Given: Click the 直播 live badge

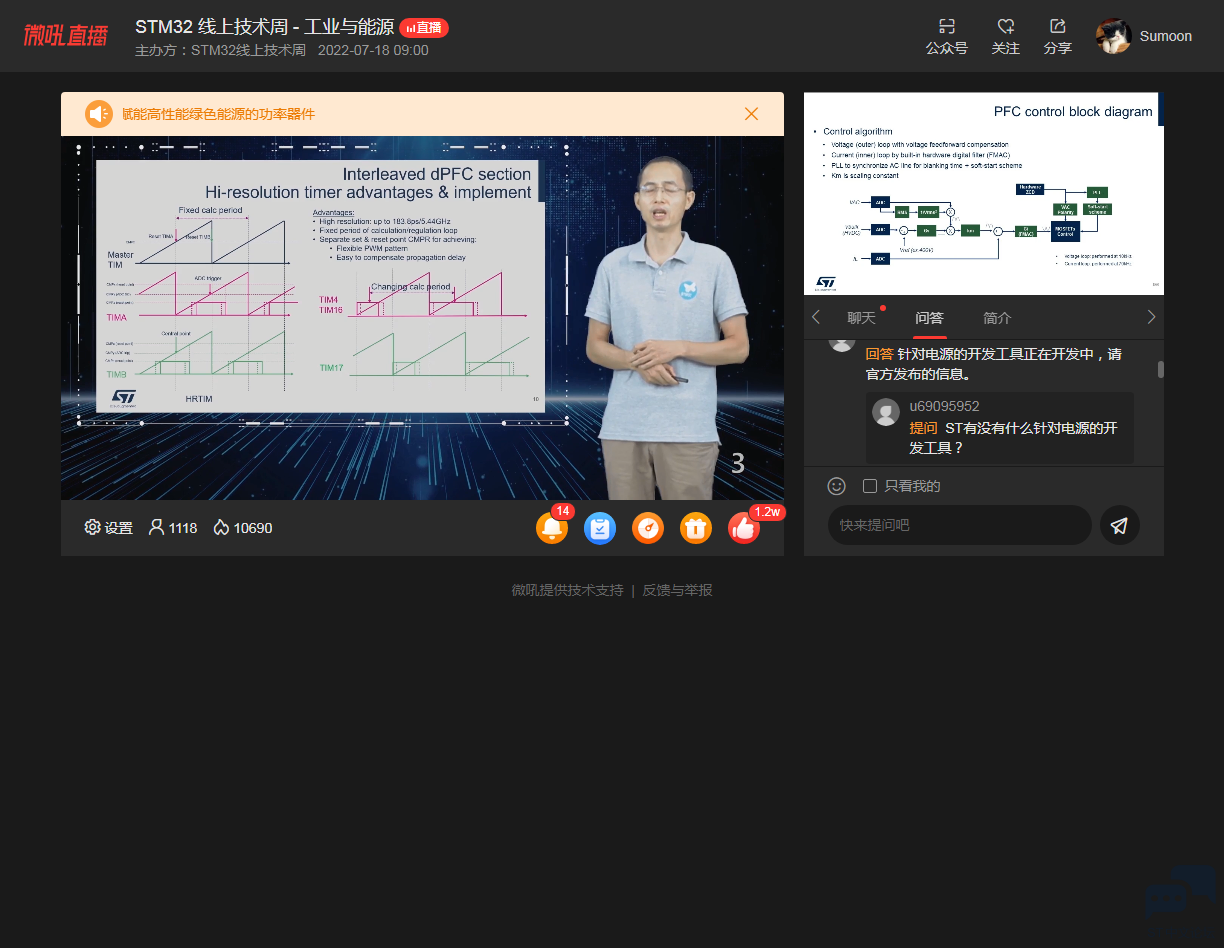Looking at the screenshot, I should 424,28.
